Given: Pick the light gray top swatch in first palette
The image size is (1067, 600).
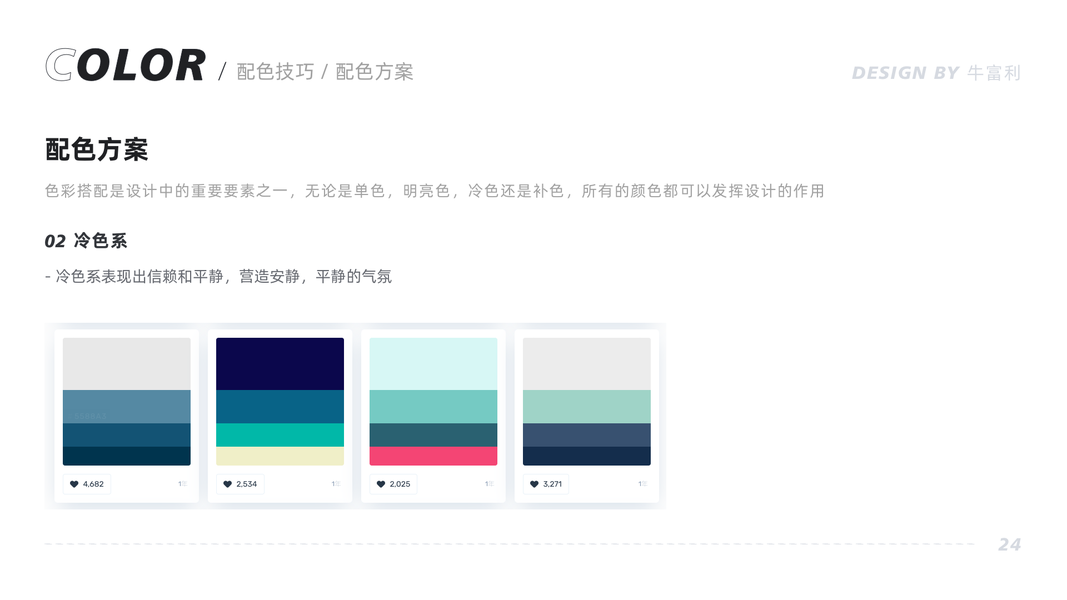Looking at the screenshot, I should 127,364.
